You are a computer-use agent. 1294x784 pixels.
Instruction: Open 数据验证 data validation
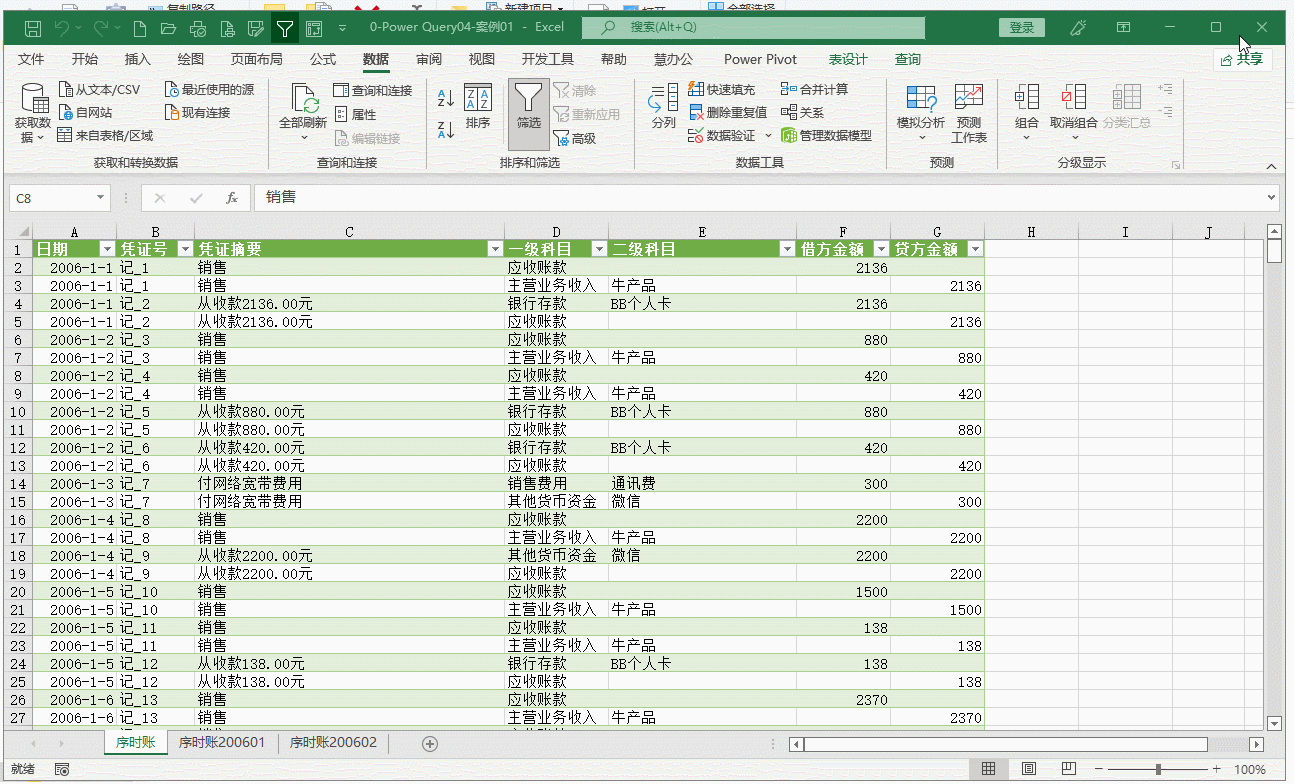[x=722, y=136]
